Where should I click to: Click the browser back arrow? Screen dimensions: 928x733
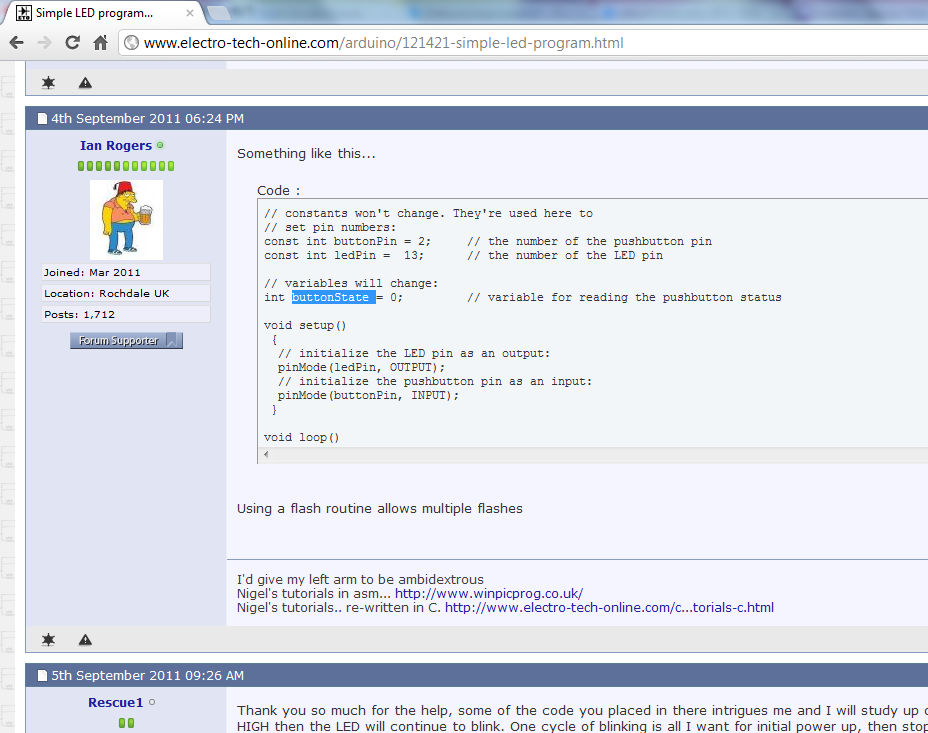click(x=15, y=43)
